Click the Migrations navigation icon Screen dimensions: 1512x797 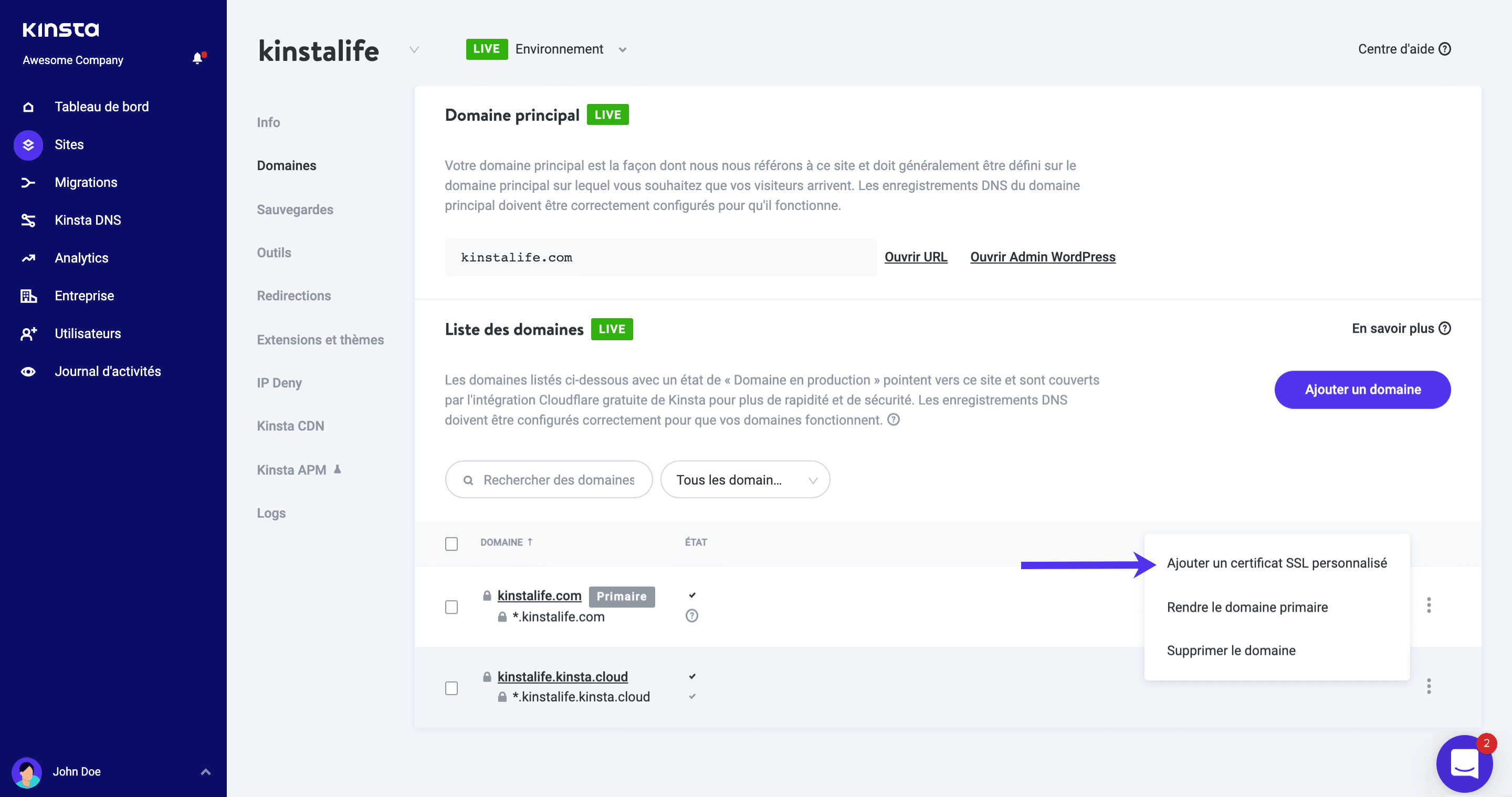click(x=28, y=182)
